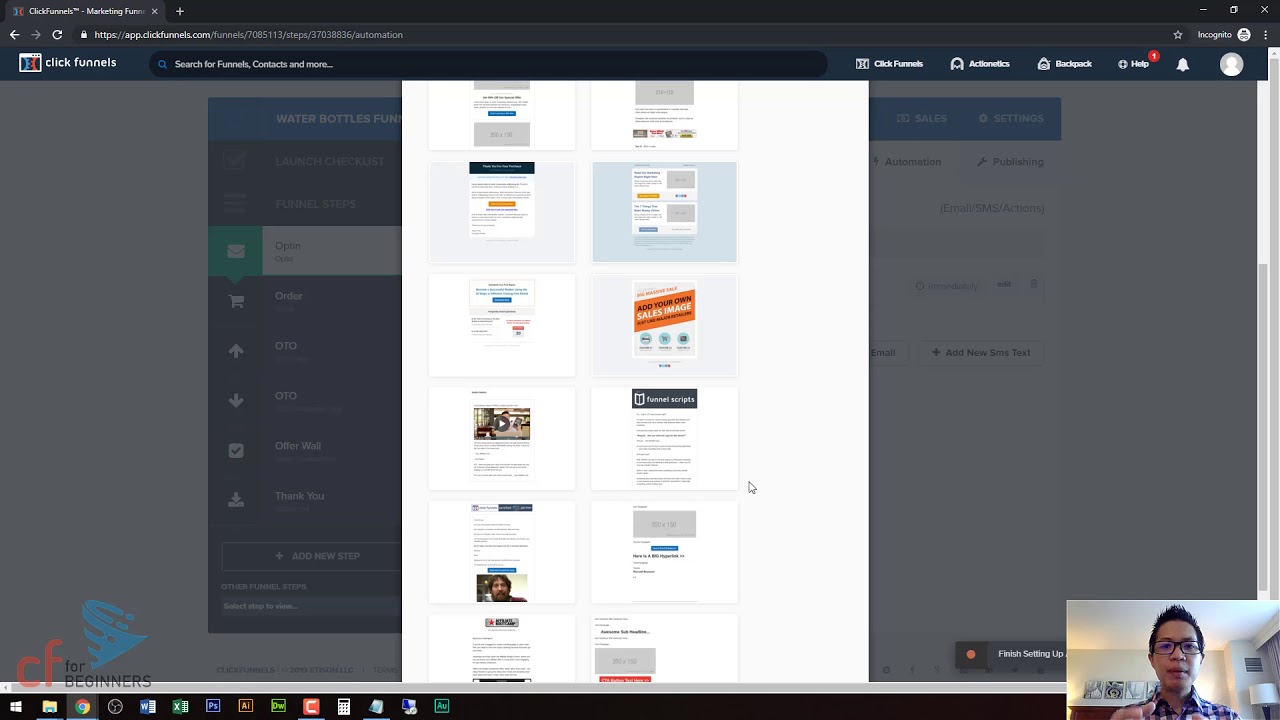
Task: Switch to the Sales tab
Action: 921,118
